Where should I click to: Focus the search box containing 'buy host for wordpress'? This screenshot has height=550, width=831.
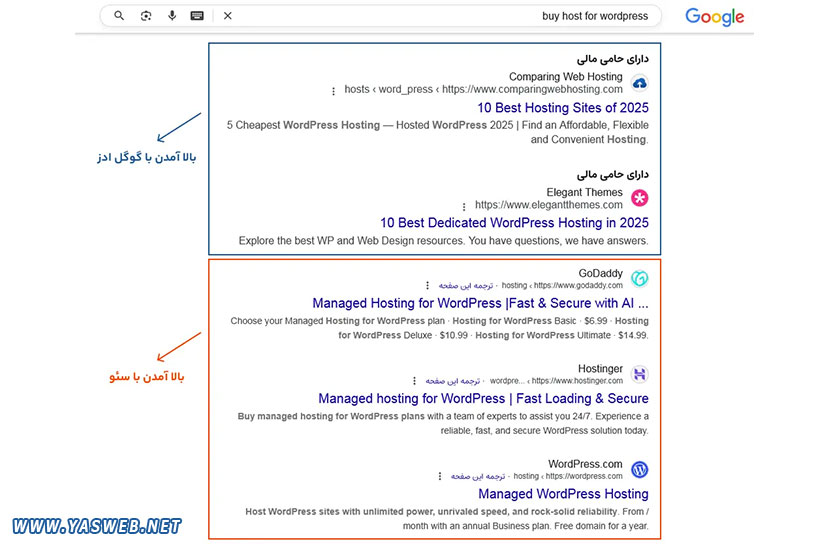point(381,16)
